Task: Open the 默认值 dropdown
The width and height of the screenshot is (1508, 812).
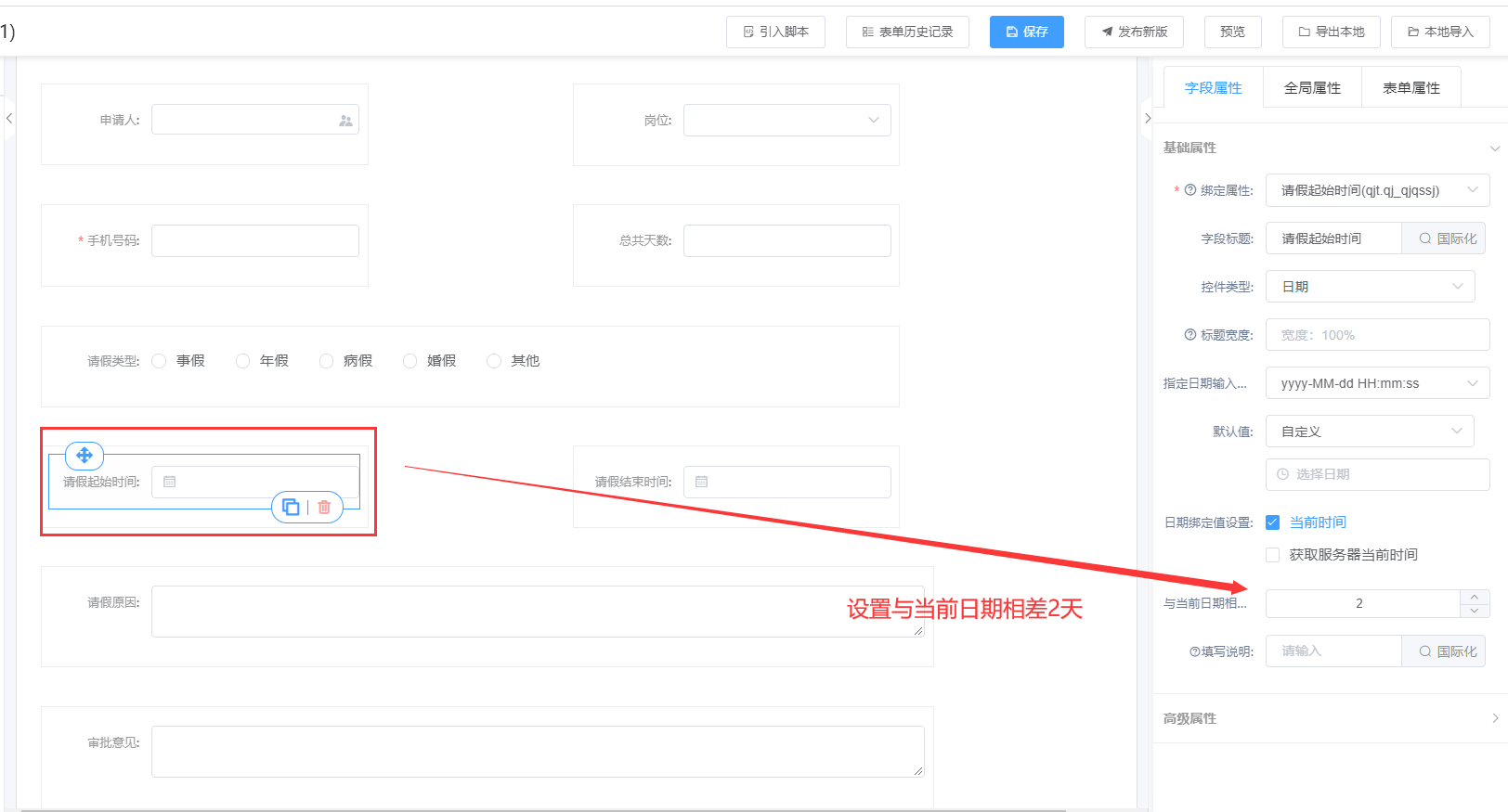Action: tap(1370, 432)
